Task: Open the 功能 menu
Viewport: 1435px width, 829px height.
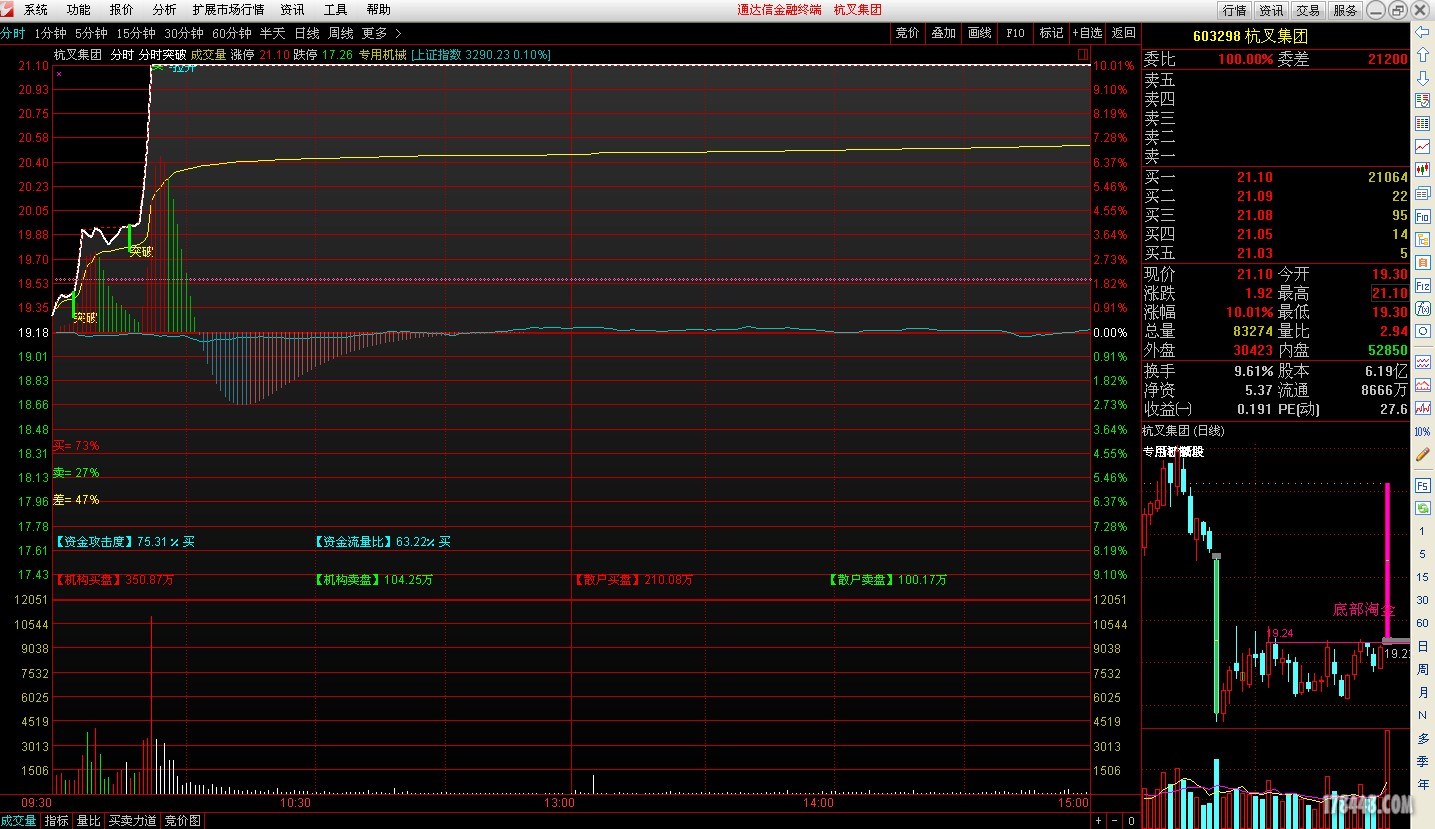Action: pyautogui.click(x=78, y=9)
